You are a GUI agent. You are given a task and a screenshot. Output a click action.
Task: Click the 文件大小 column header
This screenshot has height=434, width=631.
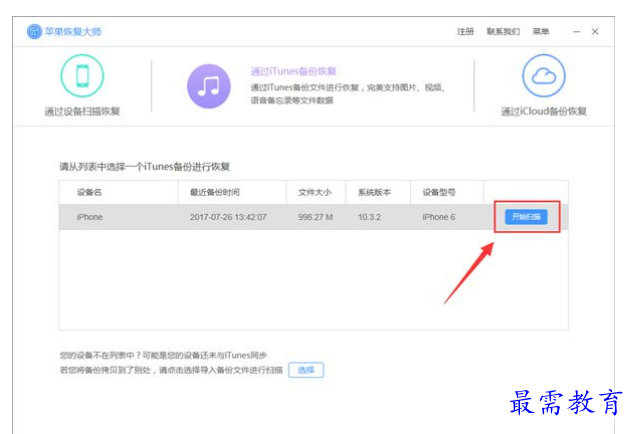[x=315, y=192]
